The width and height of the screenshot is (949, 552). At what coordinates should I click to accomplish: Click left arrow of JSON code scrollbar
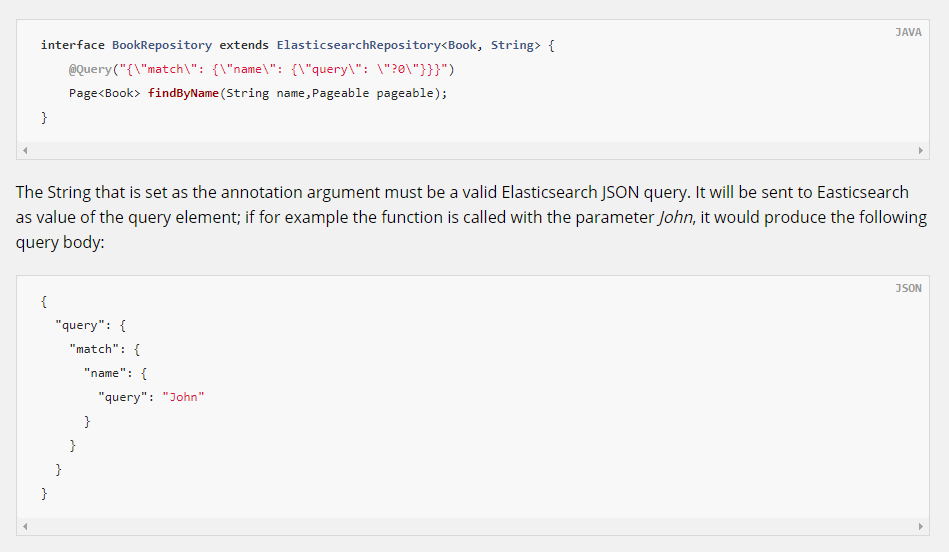[x=25, y=526]
